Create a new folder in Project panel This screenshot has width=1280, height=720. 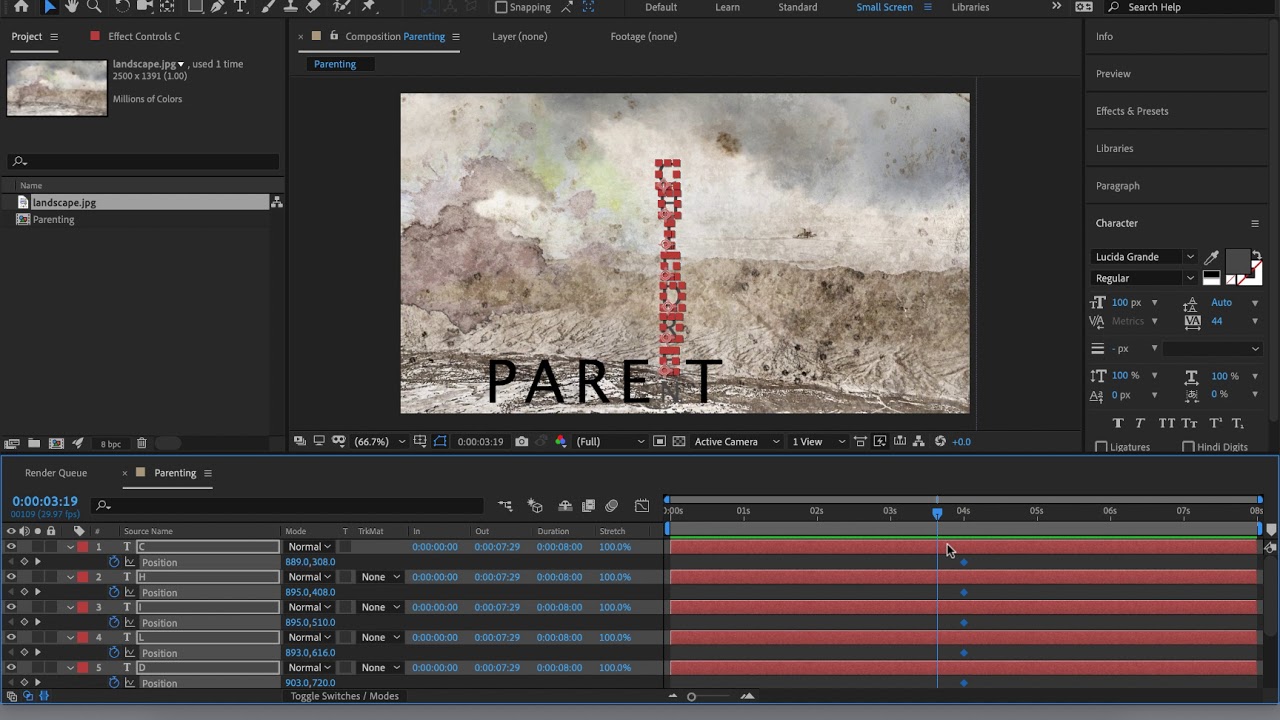point(34,443)
